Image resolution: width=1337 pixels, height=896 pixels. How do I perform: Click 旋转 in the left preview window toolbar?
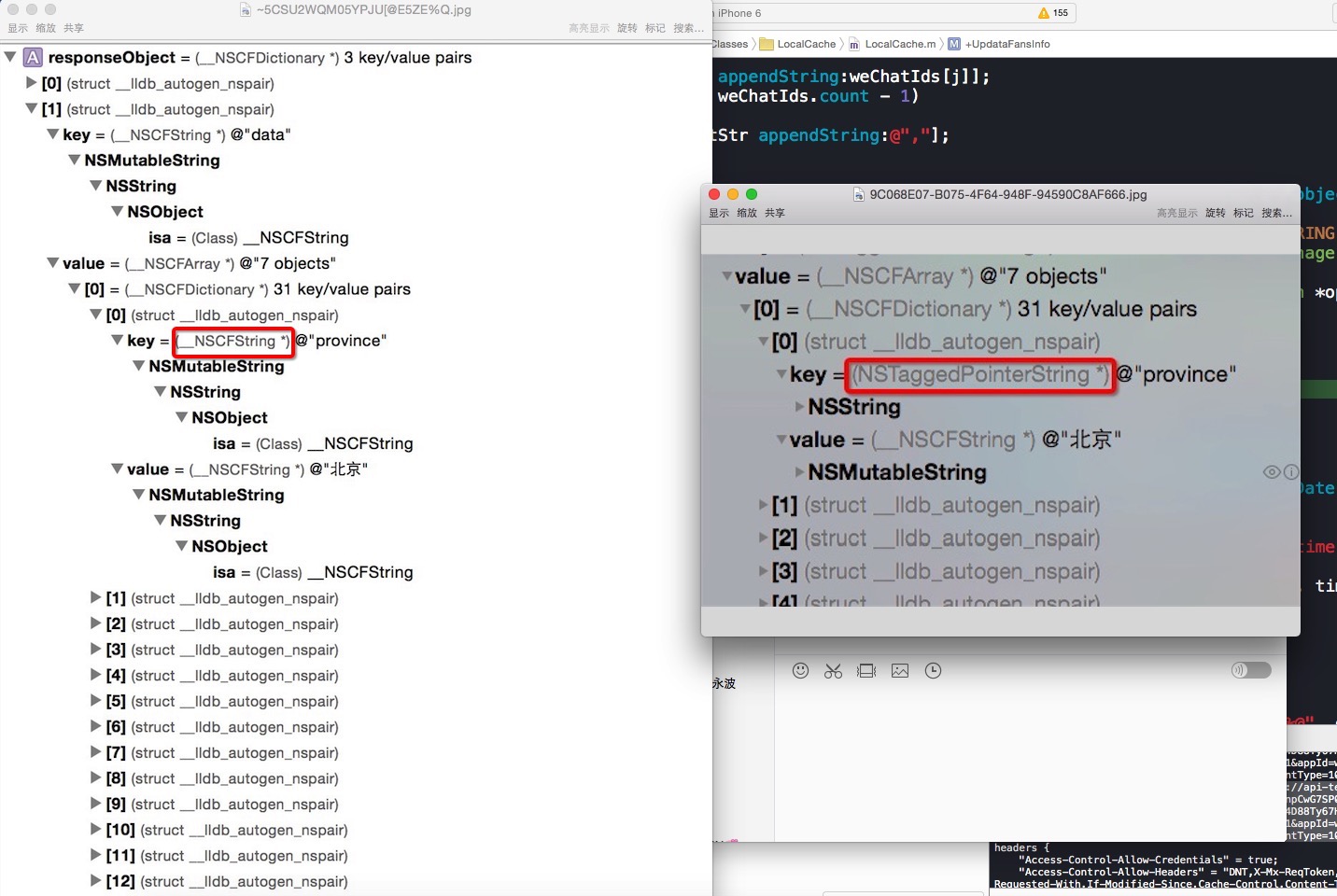627,28
